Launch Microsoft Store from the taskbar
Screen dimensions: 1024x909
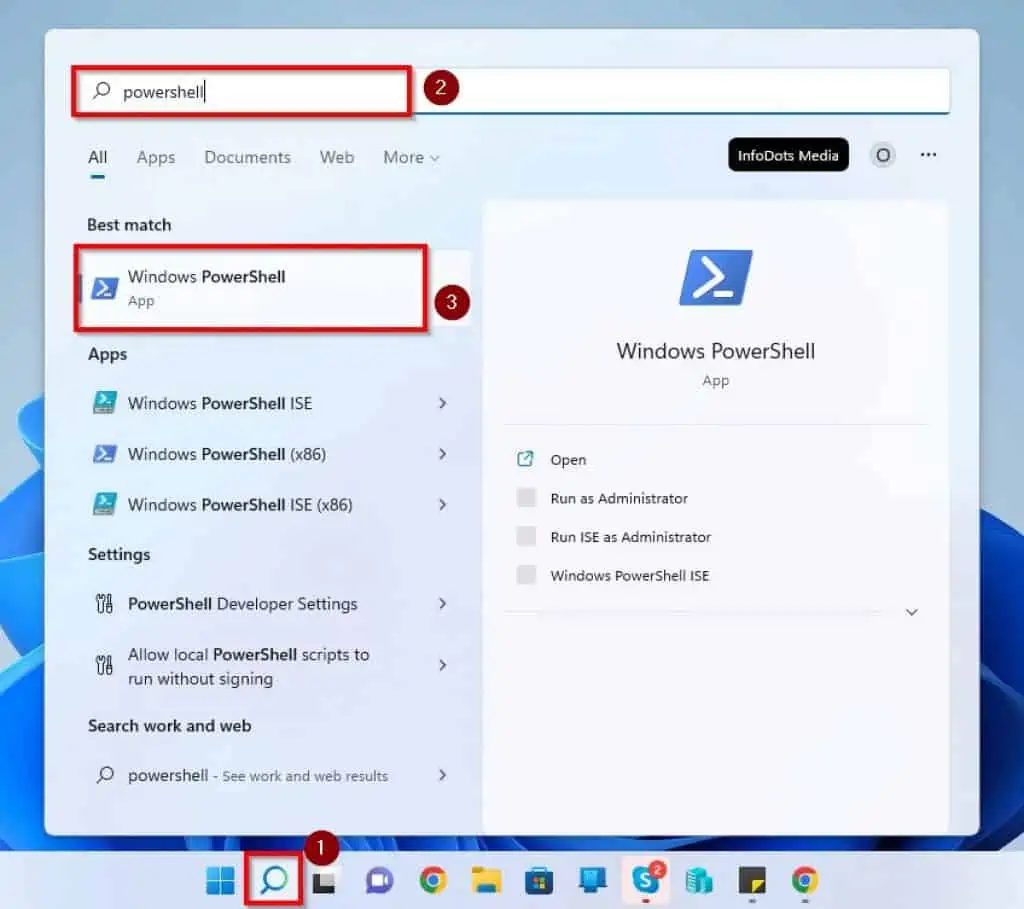pyautogui.click(x=538, y=882)
